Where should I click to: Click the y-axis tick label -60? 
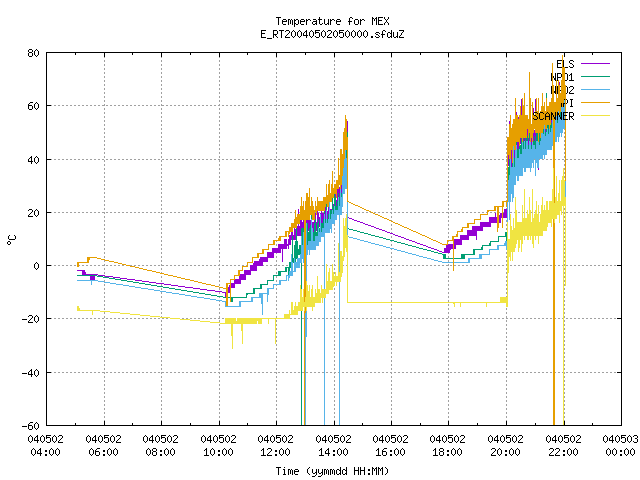coord(31,426)
